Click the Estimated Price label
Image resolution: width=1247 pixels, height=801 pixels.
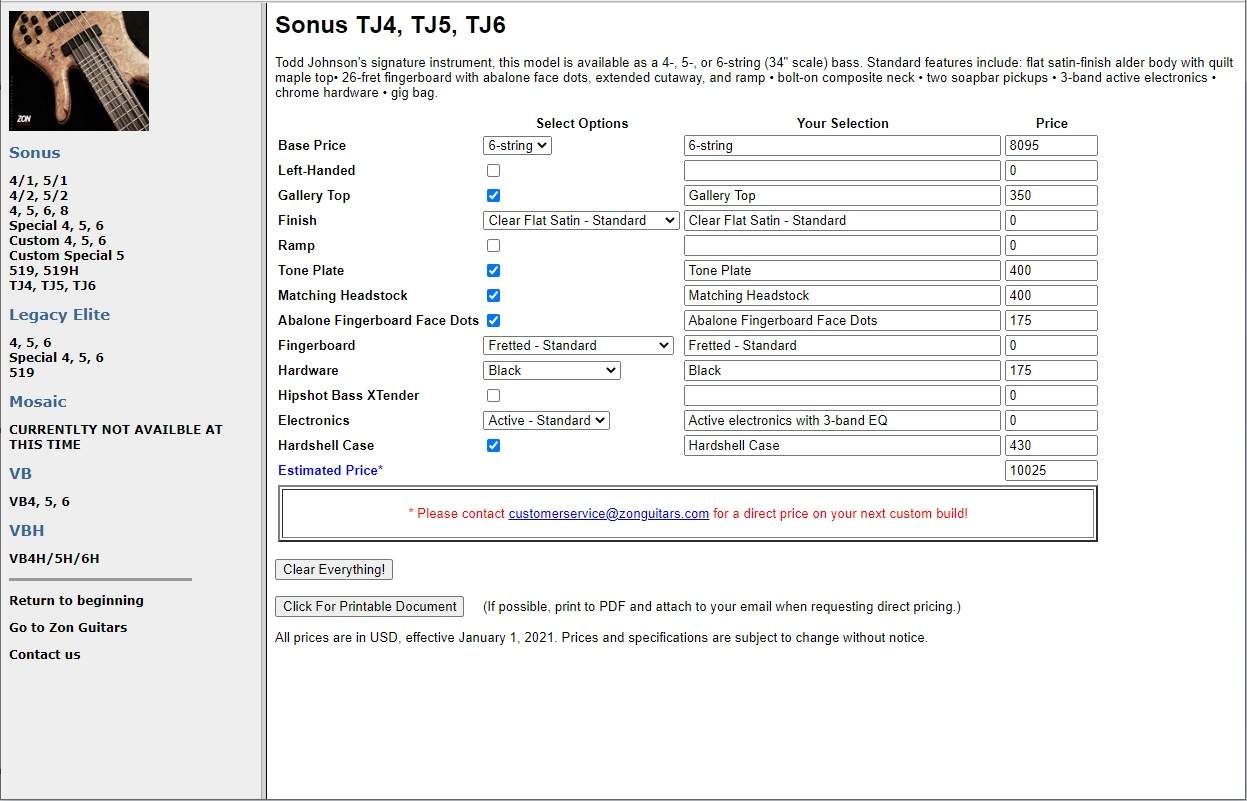pyautogui.click(x=330, y=471)
